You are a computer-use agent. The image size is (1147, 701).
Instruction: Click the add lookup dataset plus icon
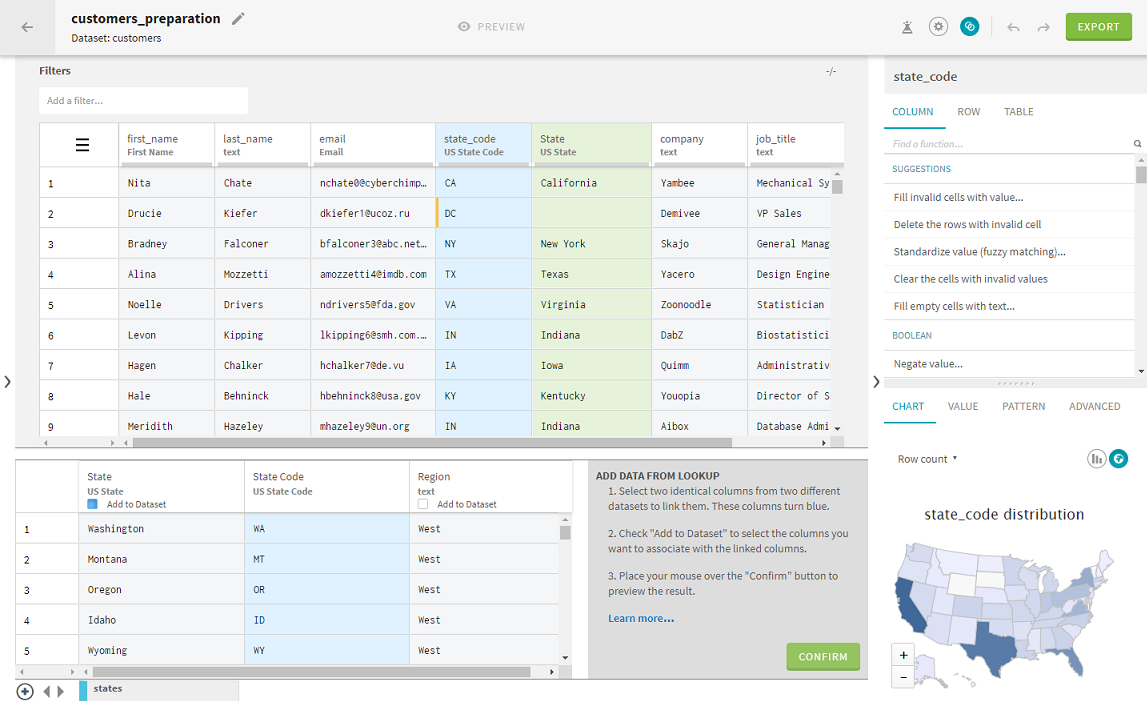pos(25,691)
